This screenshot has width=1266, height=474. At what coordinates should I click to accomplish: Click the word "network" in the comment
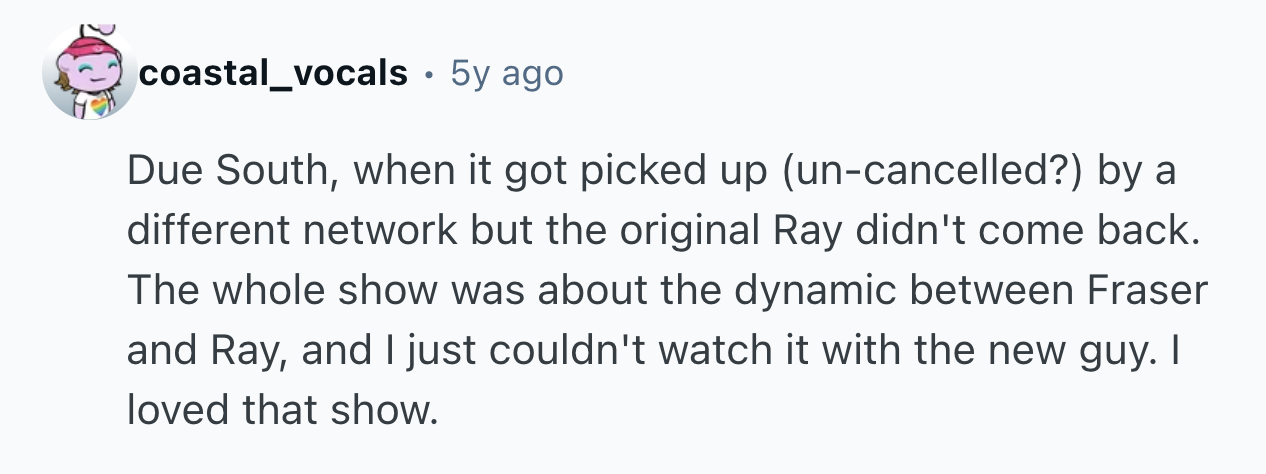tap(352, 233)
